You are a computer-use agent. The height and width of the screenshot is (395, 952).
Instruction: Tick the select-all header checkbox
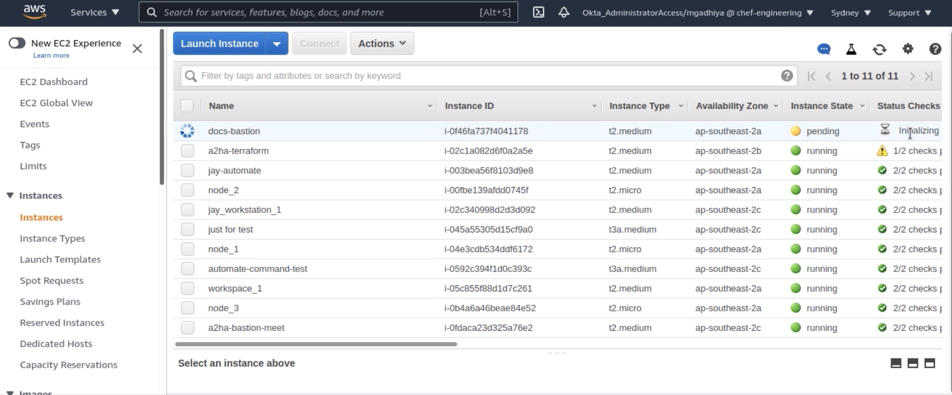[x=187, y=106]
